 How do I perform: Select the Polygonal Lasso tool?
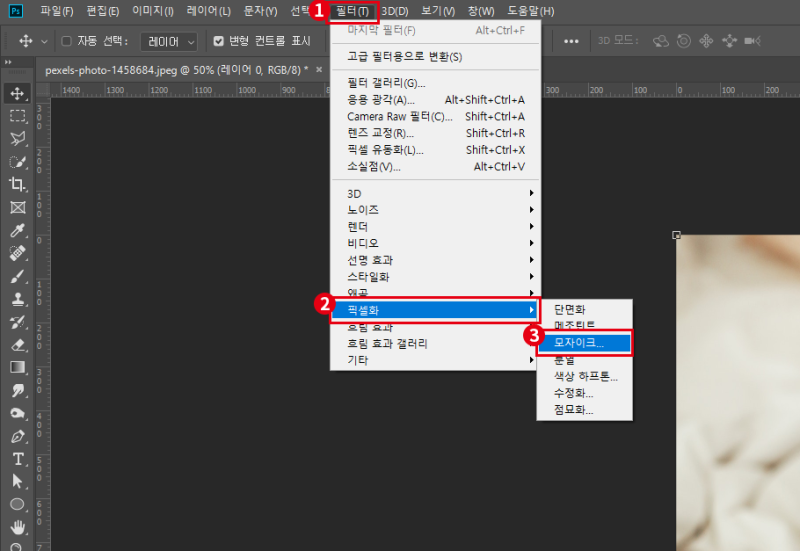coord(17,139)
